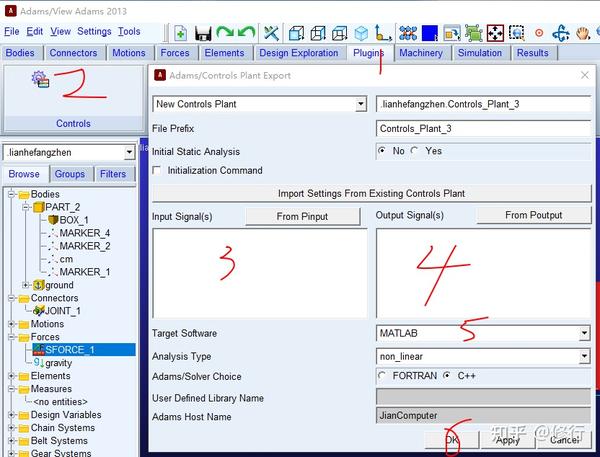Open the lianhefangzhen model selector dropdown
Image resolution: width=600 pixels, height=457 pixels.
click(x=130, y=152)
